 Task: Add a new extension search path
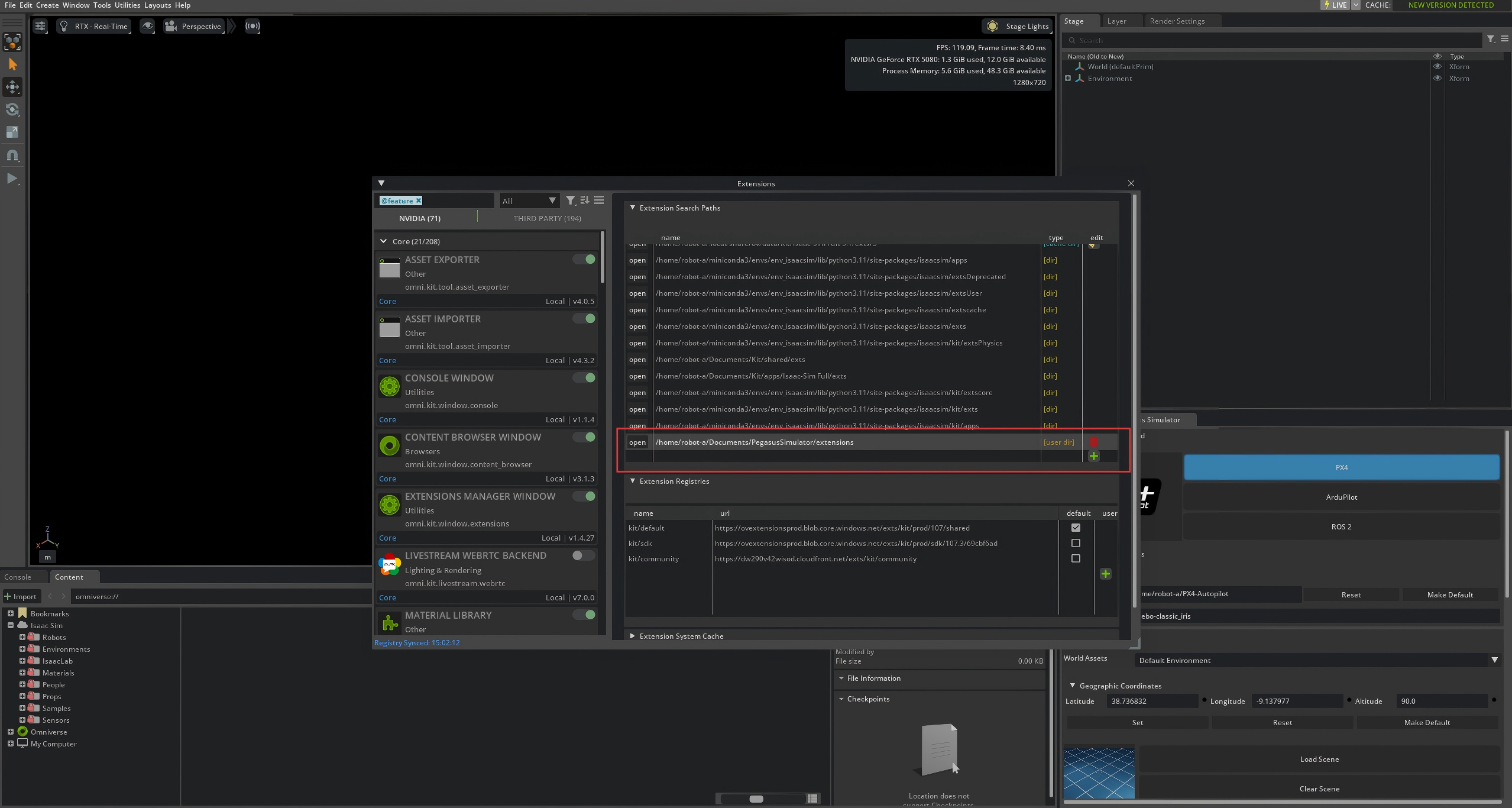click(x=1094, y=456)
